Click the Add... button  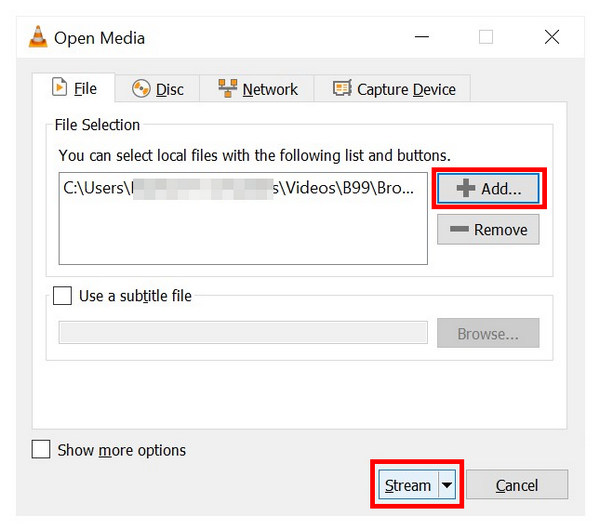488,188
